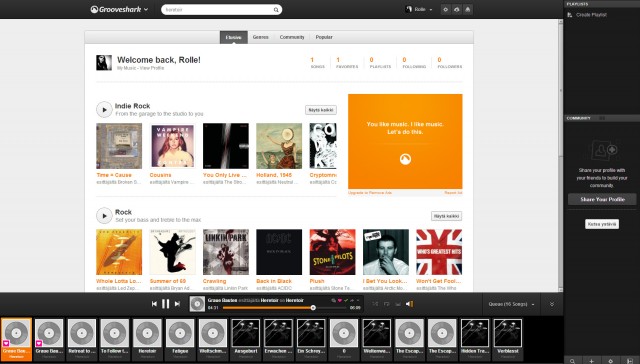Open the Songs count stat
Viewport: 640px width, 364px height.
[x=317, y=62]
